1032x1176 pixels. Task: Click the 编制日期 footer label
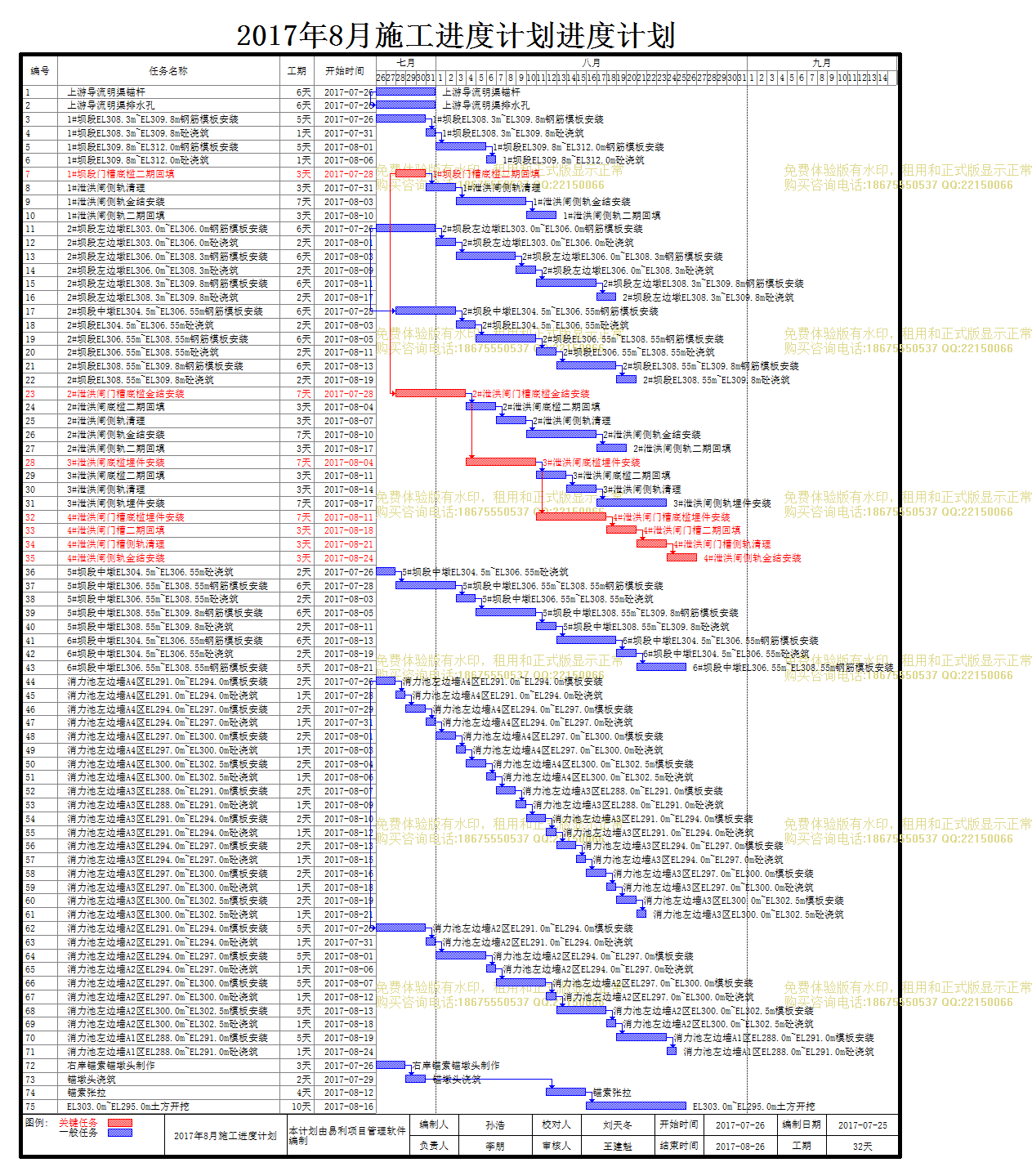[x=802, y=1125]
